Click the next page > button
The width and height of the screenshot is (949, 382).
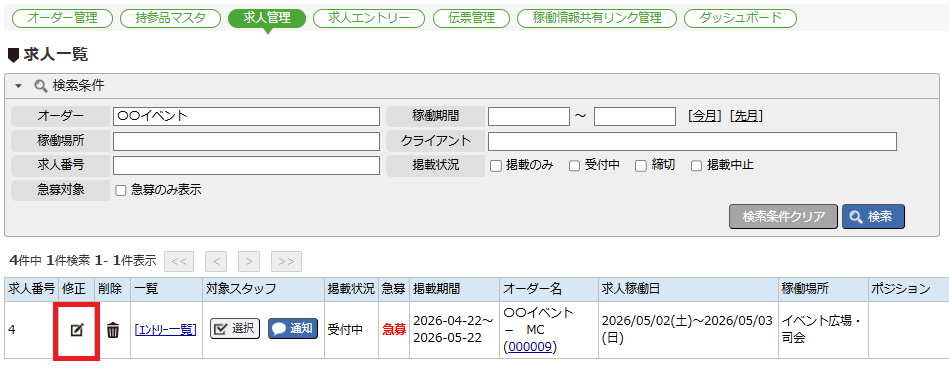[x=249, y=262]
